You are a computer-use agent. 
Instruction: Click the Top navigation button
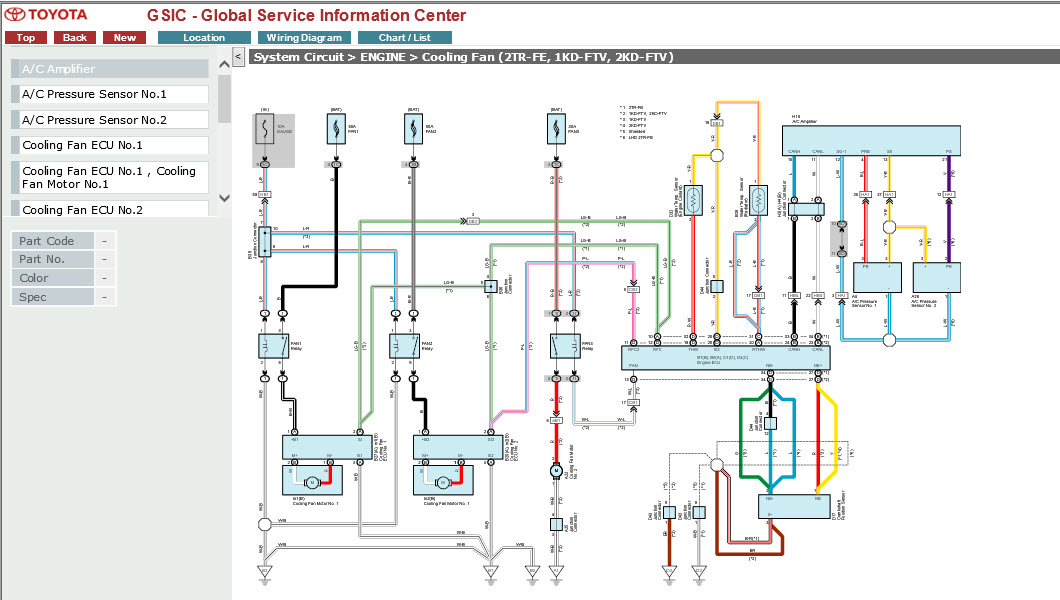pyautogui.click(x=26, y=38)
